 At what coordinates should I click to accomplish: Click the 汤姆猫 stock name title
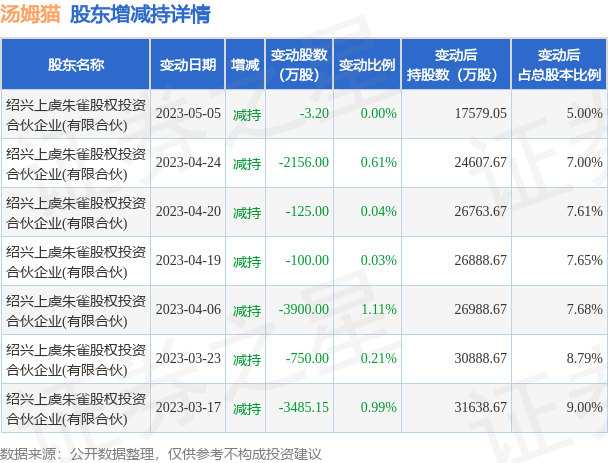click(30, 15)
